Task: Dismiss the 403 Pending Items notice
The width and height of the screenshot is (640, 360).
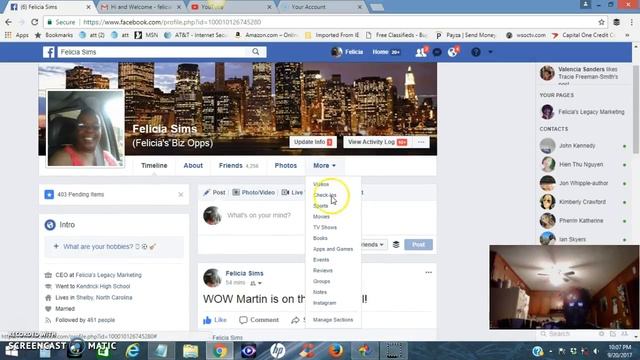Action: [x=181, y=195]
